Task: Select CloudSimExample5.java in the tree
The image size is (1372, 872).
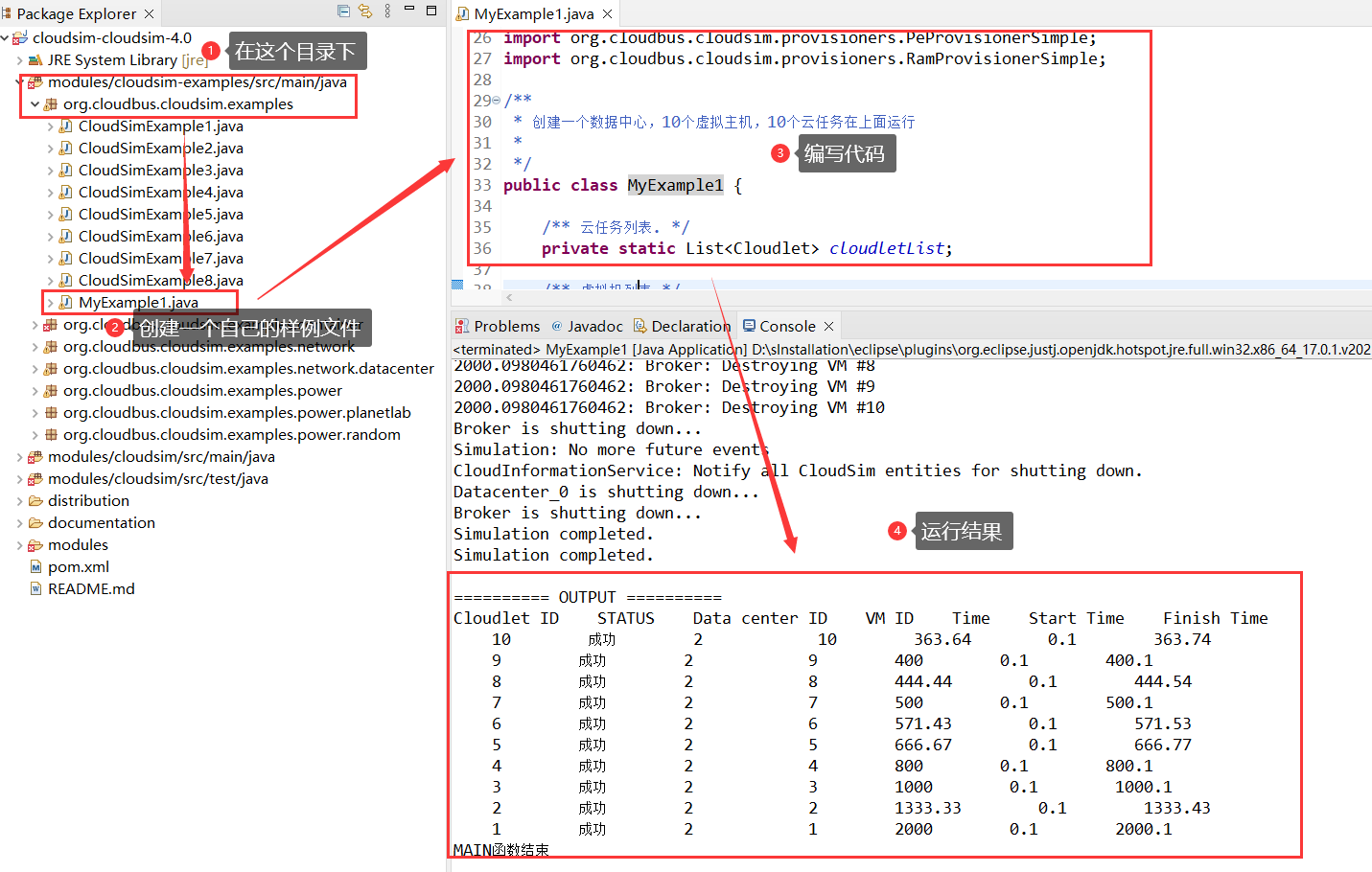Action: 160,215
